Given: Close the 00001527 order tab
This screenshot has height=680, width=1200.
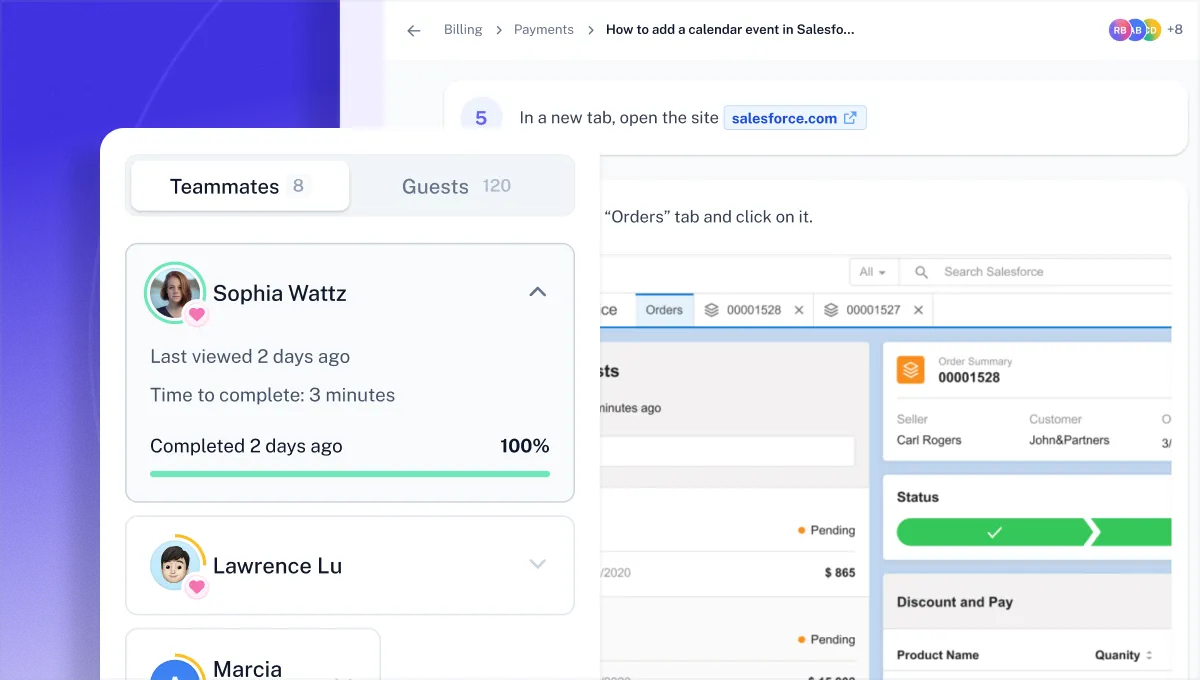Looking at the screenshot, I should click(918, 310).
